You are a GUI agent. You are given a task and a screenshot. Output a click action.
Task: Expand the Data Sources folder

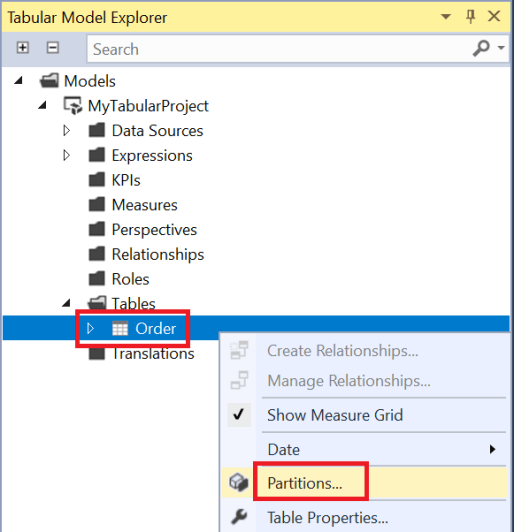pyautogui.click(x=66, y=131)
